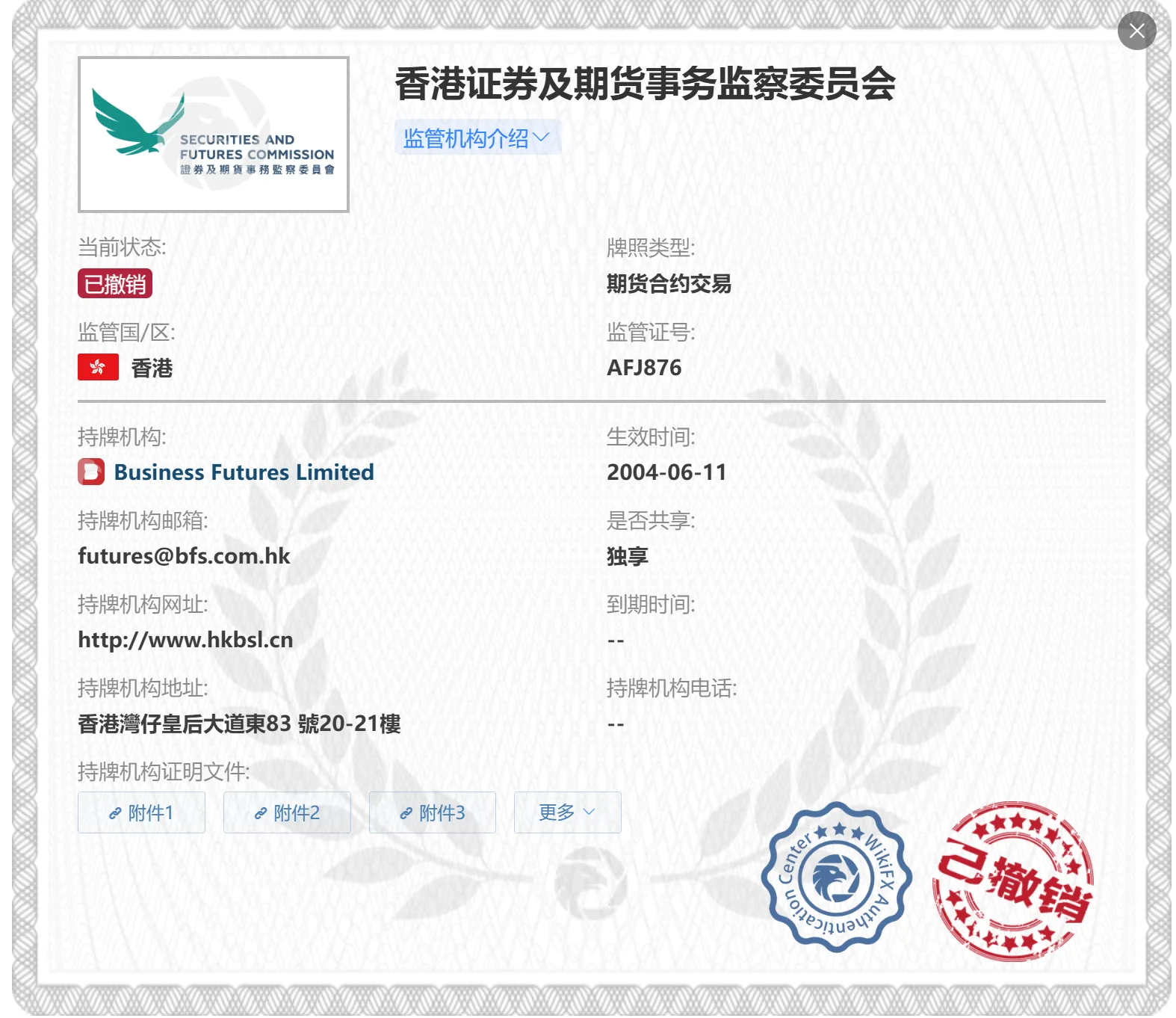
Task: Select the effective date 2004-06-11
Action: coord(666,472)
